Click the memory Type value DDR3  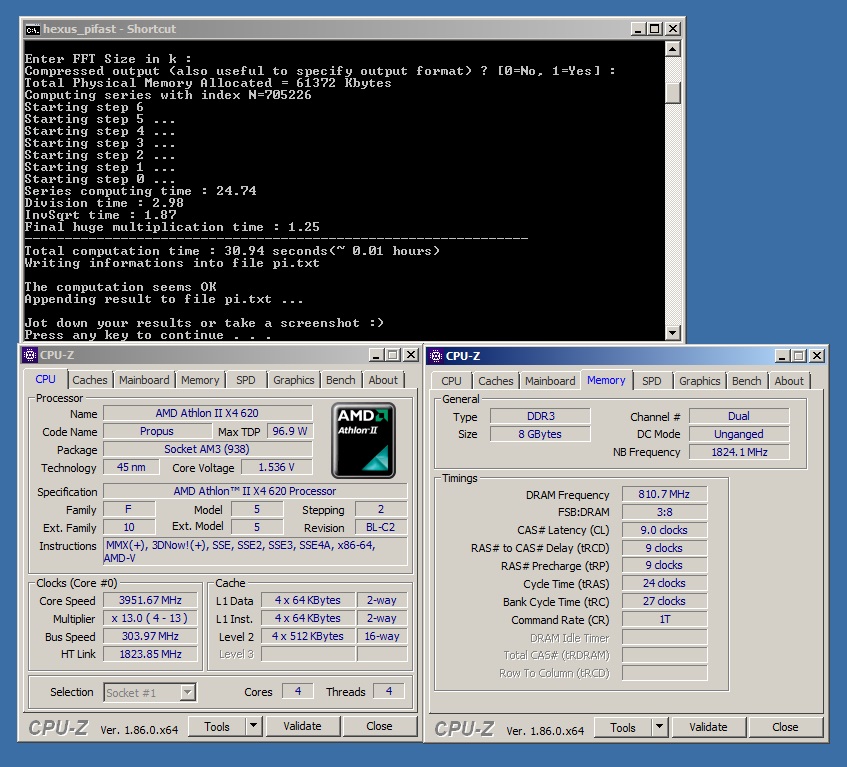pyautogui.click(x=541, y=416)
